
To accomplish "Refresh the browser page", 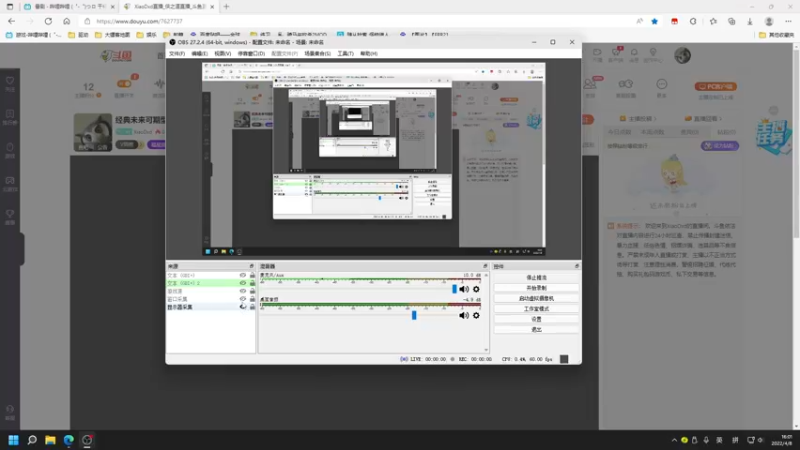I will click(48, 21).
